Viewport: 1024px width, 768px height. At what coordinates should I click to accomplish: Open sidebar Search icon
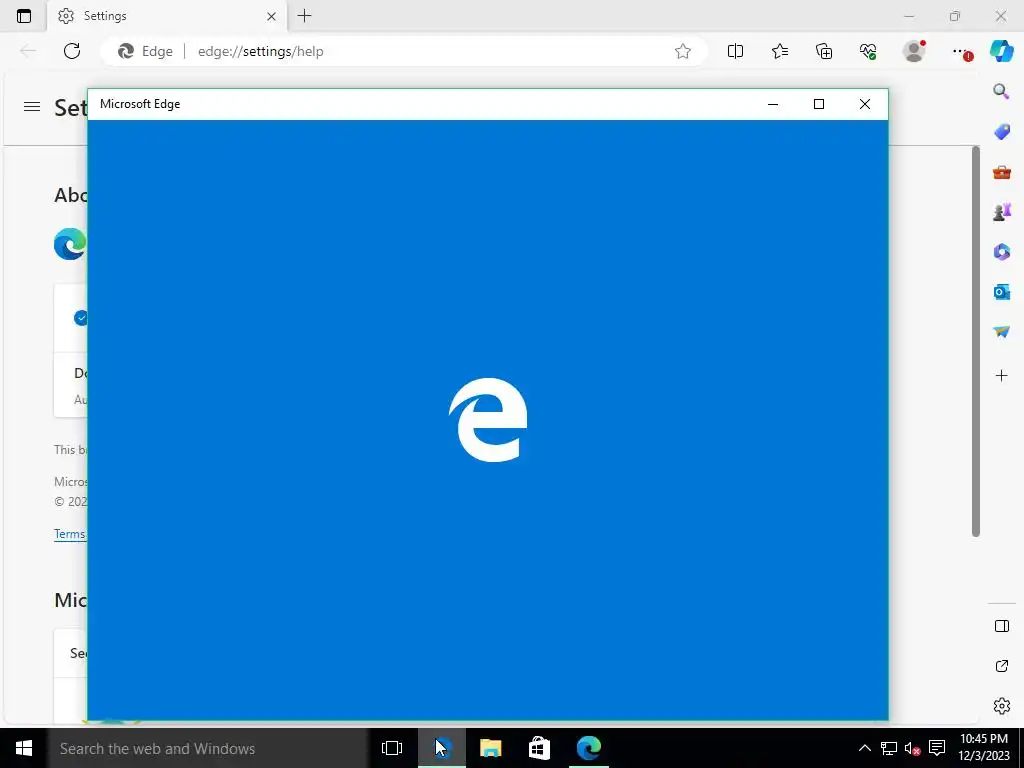(x=1001, y=91)
